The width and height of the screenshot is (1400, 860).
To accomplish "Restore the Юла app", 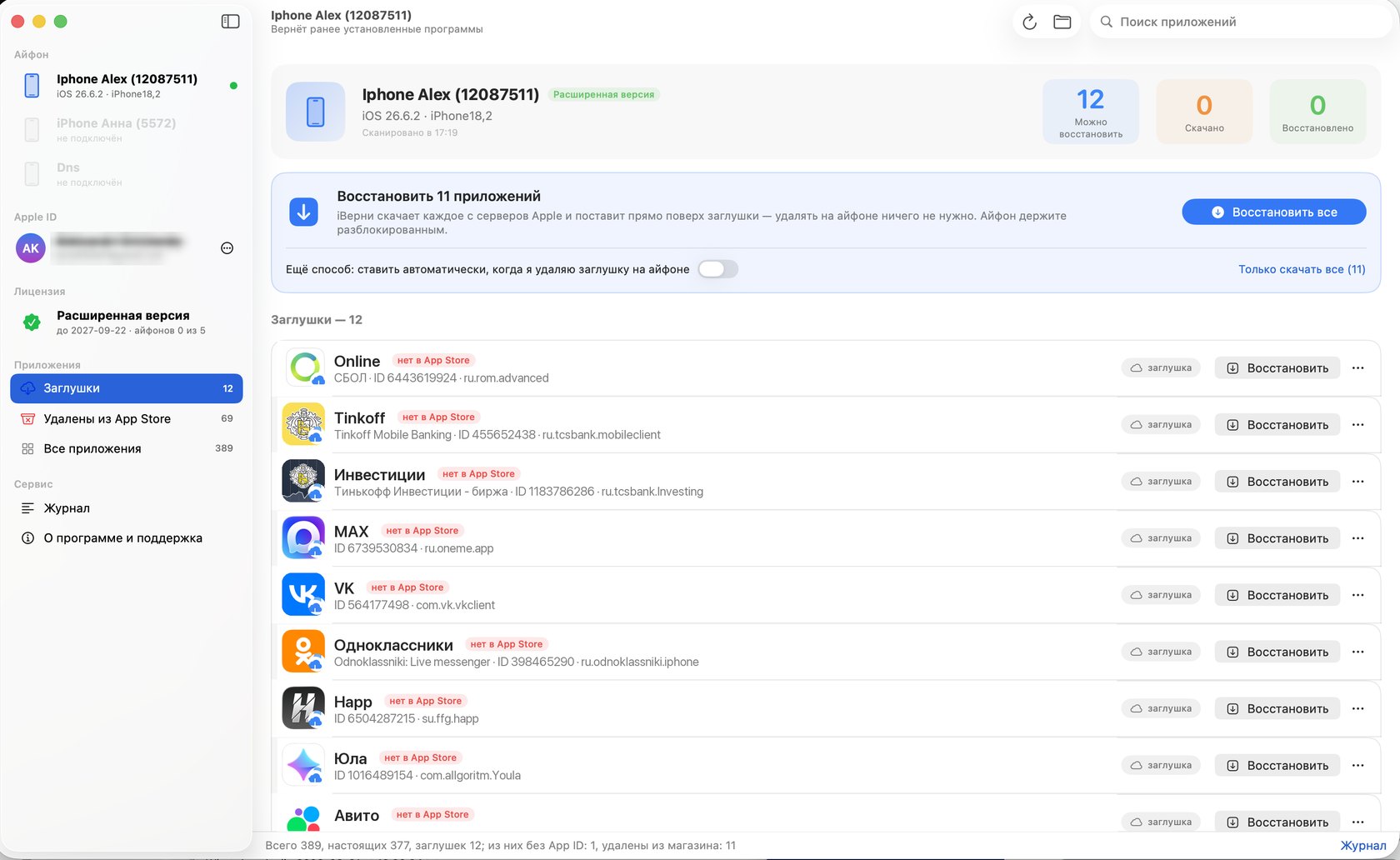I will (x=1277, y=764).
